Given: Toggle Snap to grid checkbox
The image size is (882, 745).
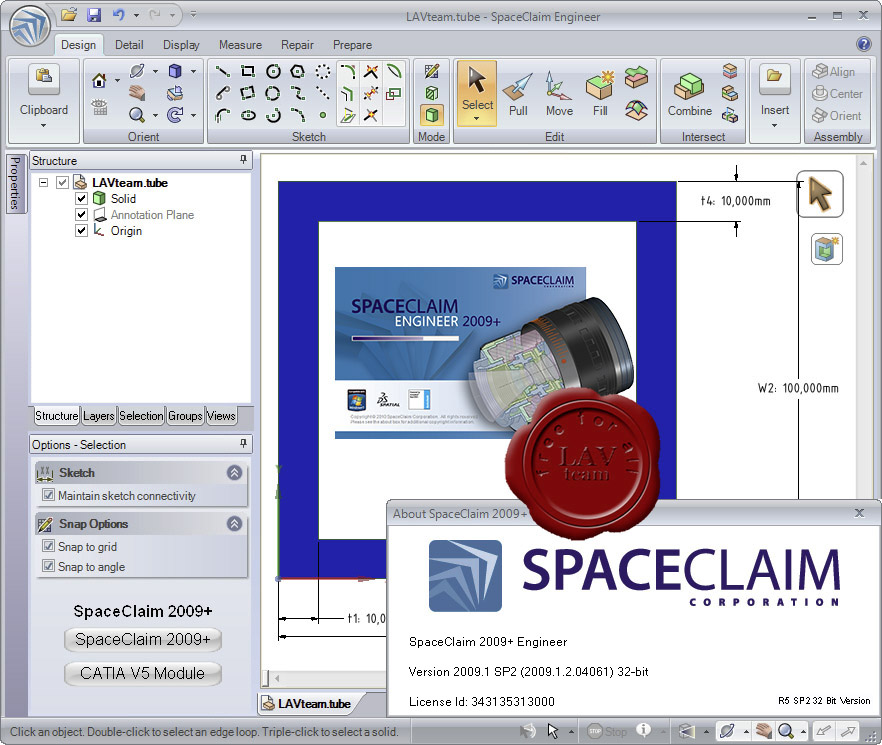Looking at the screenshot, I should [48, 546].
